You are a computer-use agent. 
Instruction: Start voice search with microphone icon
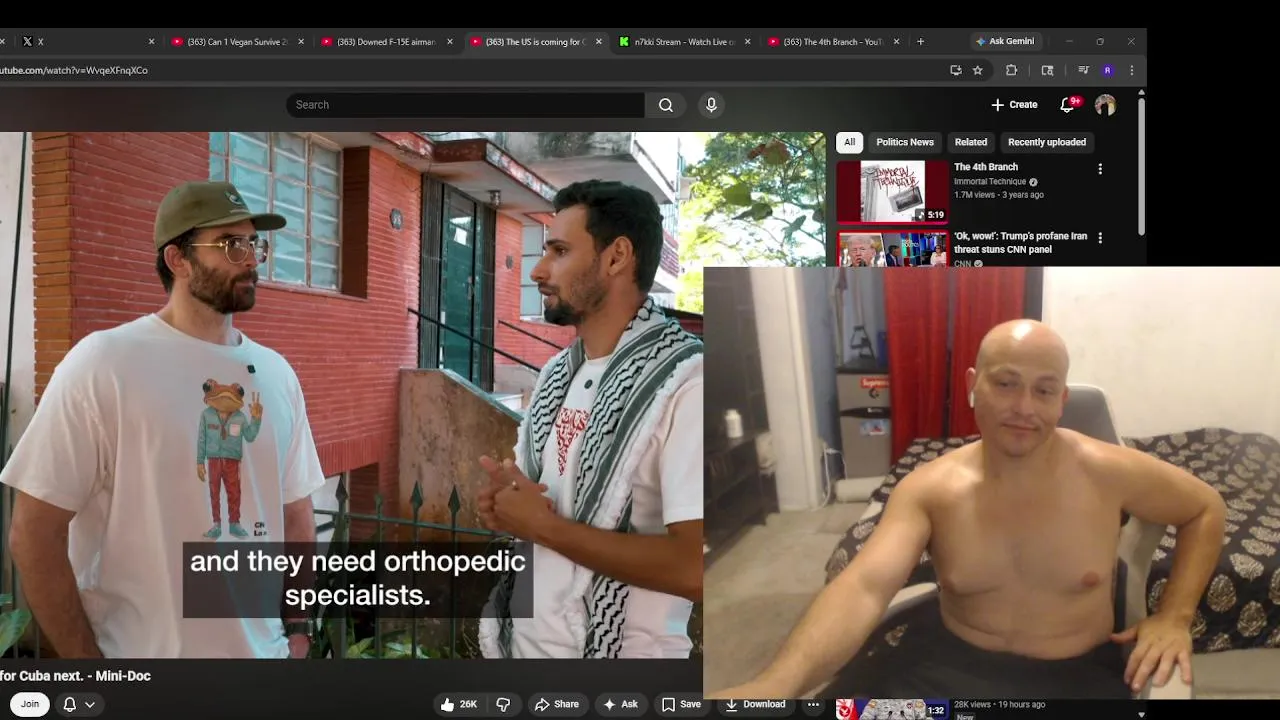pos(711,105)
